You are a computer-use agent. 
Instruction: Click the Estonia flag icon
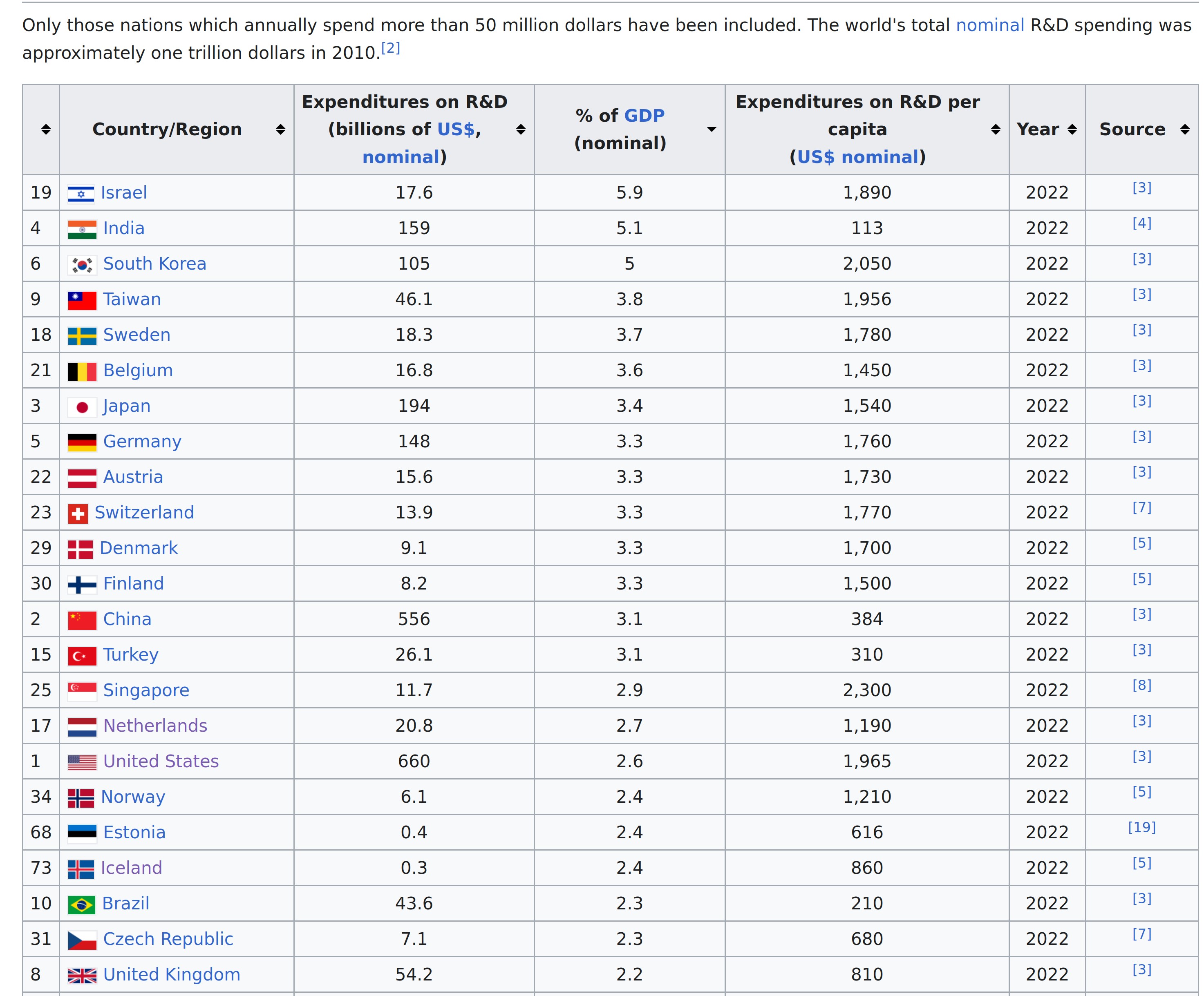coord(82,833)
